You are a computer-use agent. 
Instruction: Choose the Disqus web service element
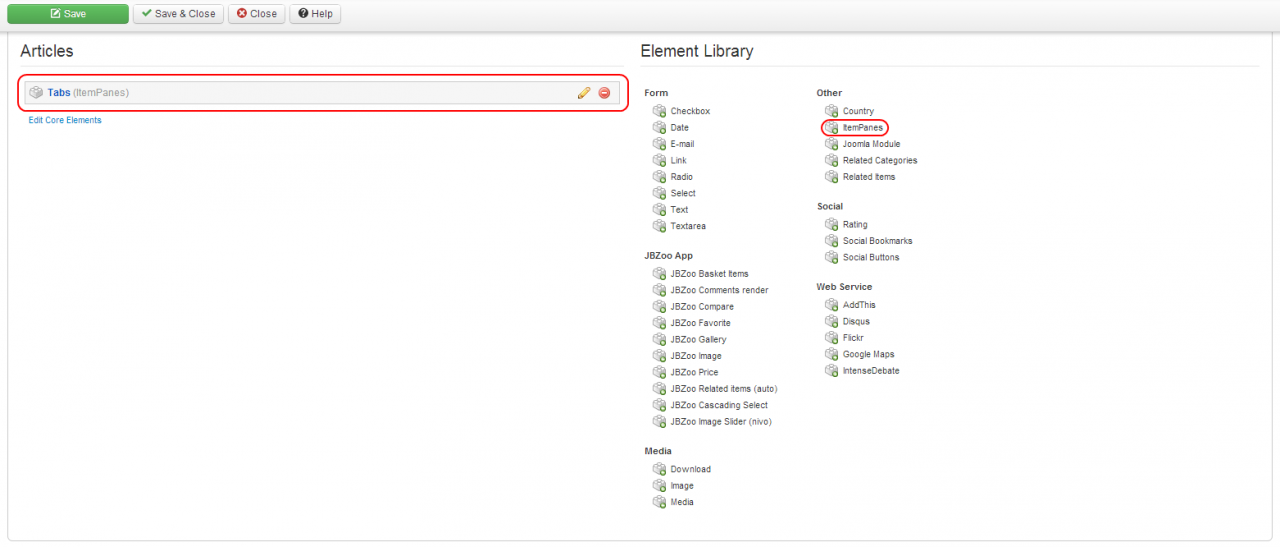tap(856, 321)
